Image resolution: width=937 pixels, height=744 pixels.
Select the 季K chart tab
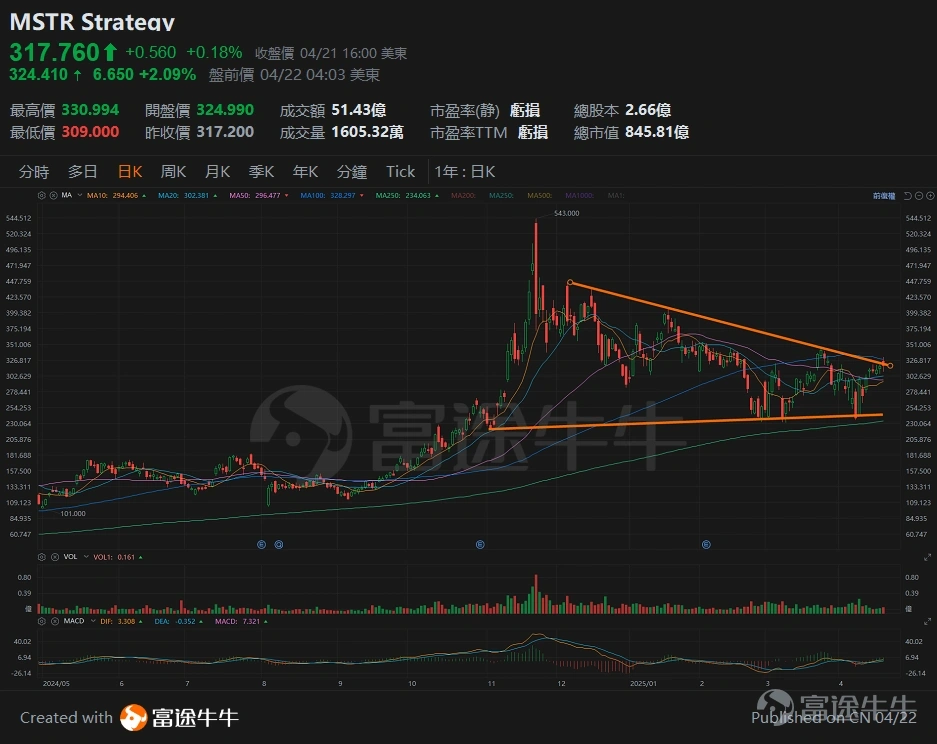(261, 172)
